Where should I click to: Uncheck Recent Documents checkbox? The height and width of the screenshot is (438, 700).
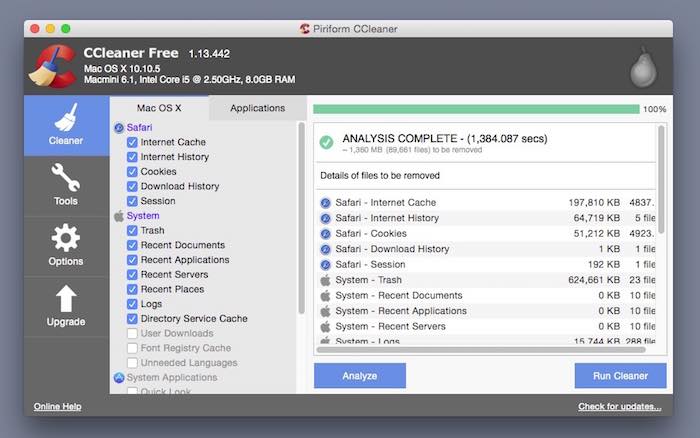pos(132,246)
